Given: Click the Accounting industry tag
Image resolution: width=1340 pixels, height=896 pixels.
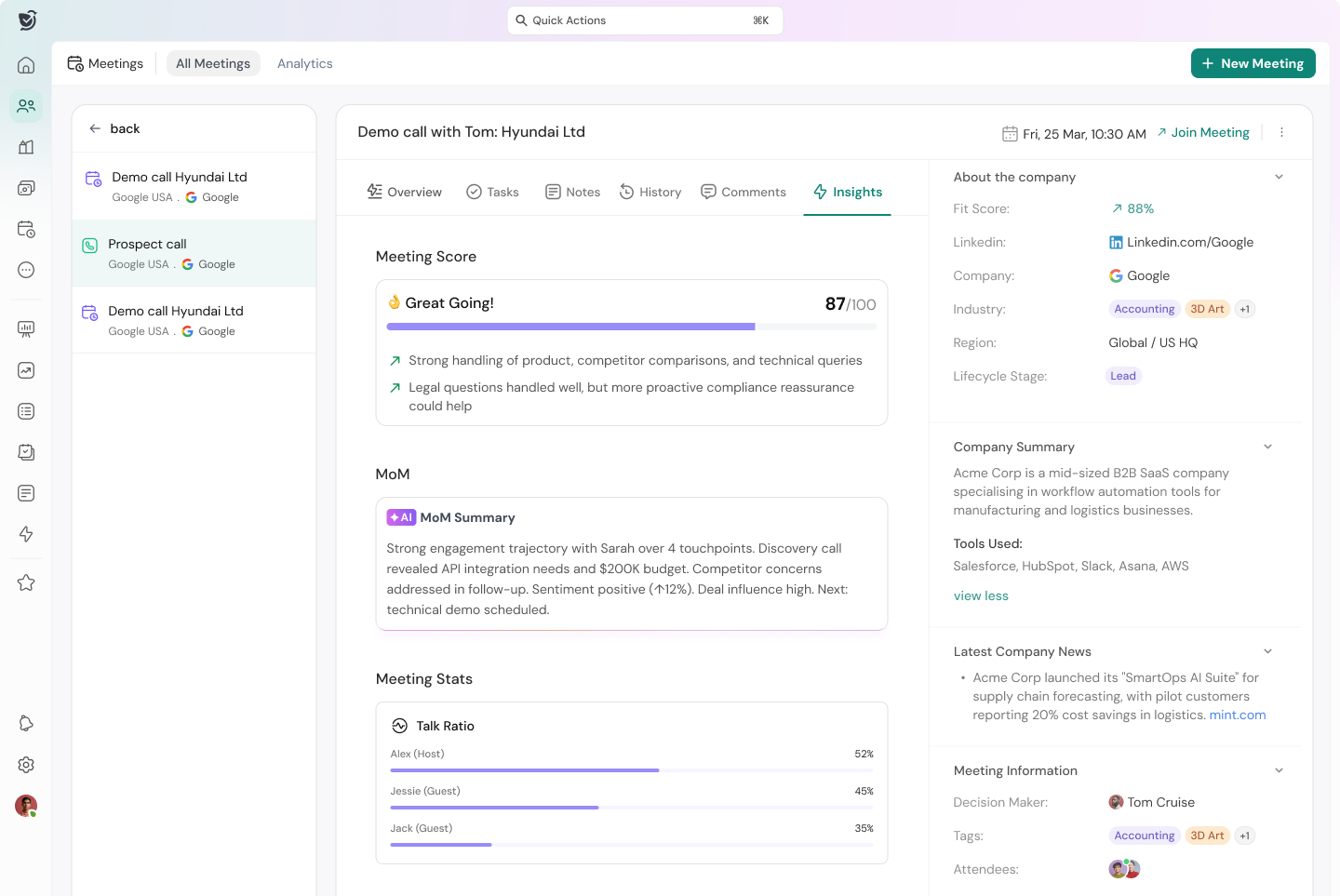Looking at the screenshot, I should click(x=1145, y=309).
